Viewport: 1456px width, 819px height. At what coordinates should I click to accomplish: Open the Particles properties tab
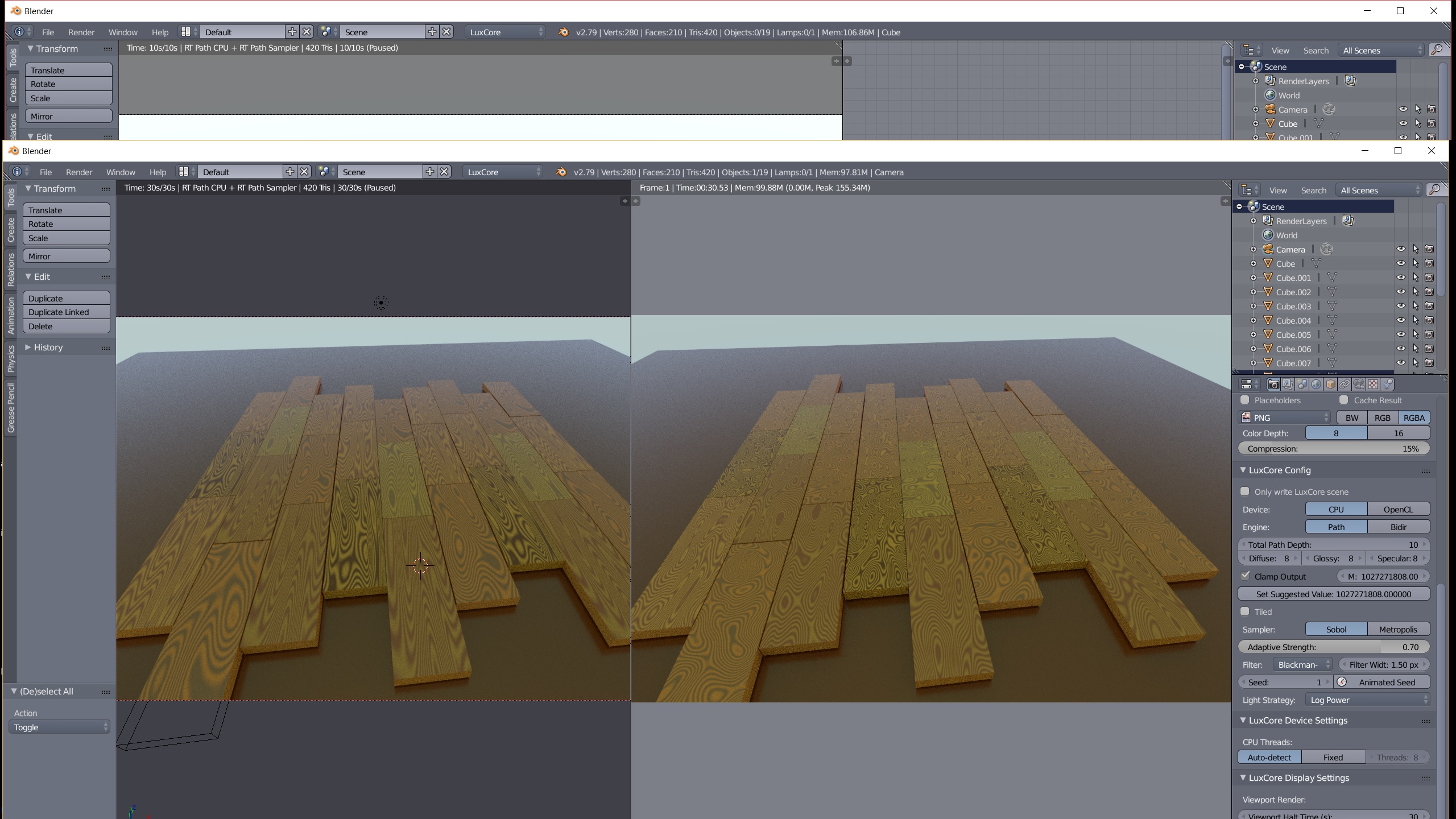(x=1387, y=384)
